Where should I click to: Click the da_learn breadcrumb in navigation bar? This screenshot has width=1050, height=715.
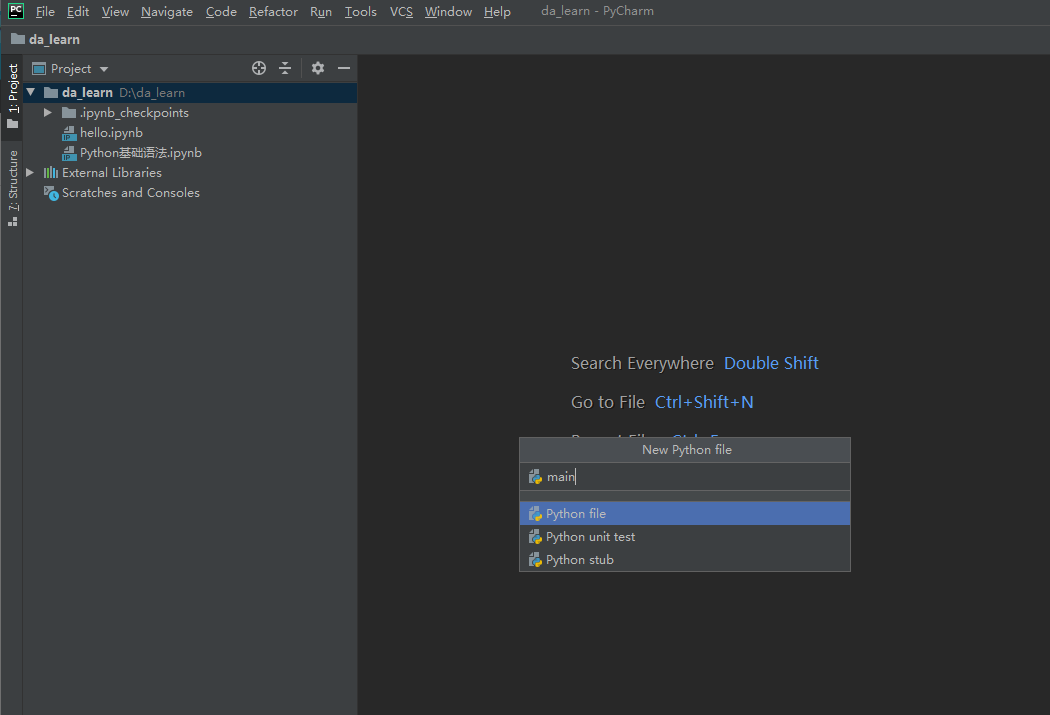click(x=46, y=39)
